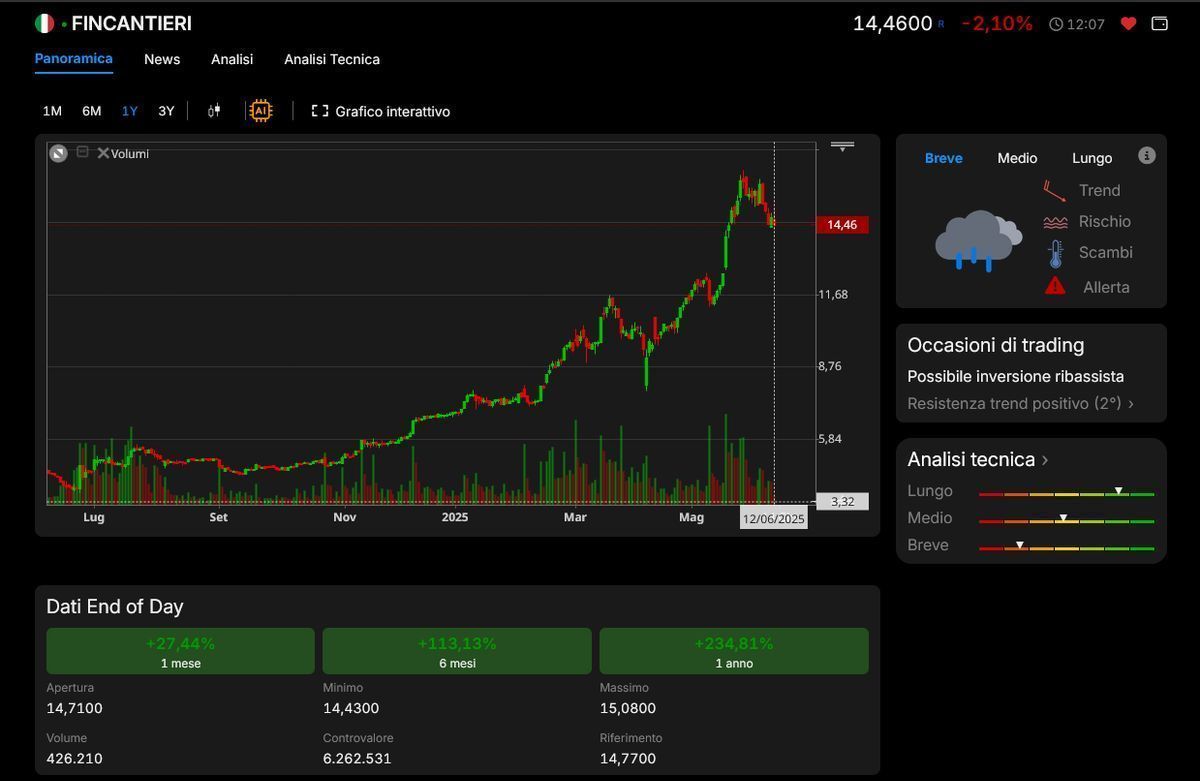The image size is (1200, 781).
Task: Click the Mar label on the time axis
Action: click(x=575, y=517)
